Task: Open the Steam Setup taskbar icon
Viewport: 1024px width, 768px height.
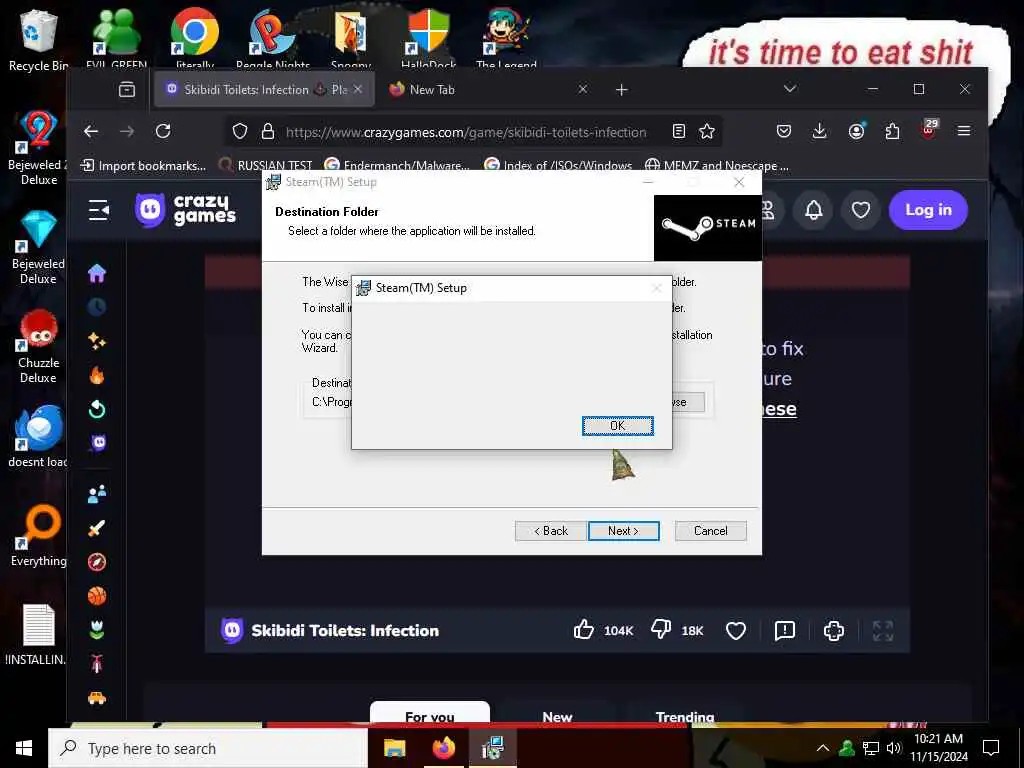Action: click(x=492, y=748)
